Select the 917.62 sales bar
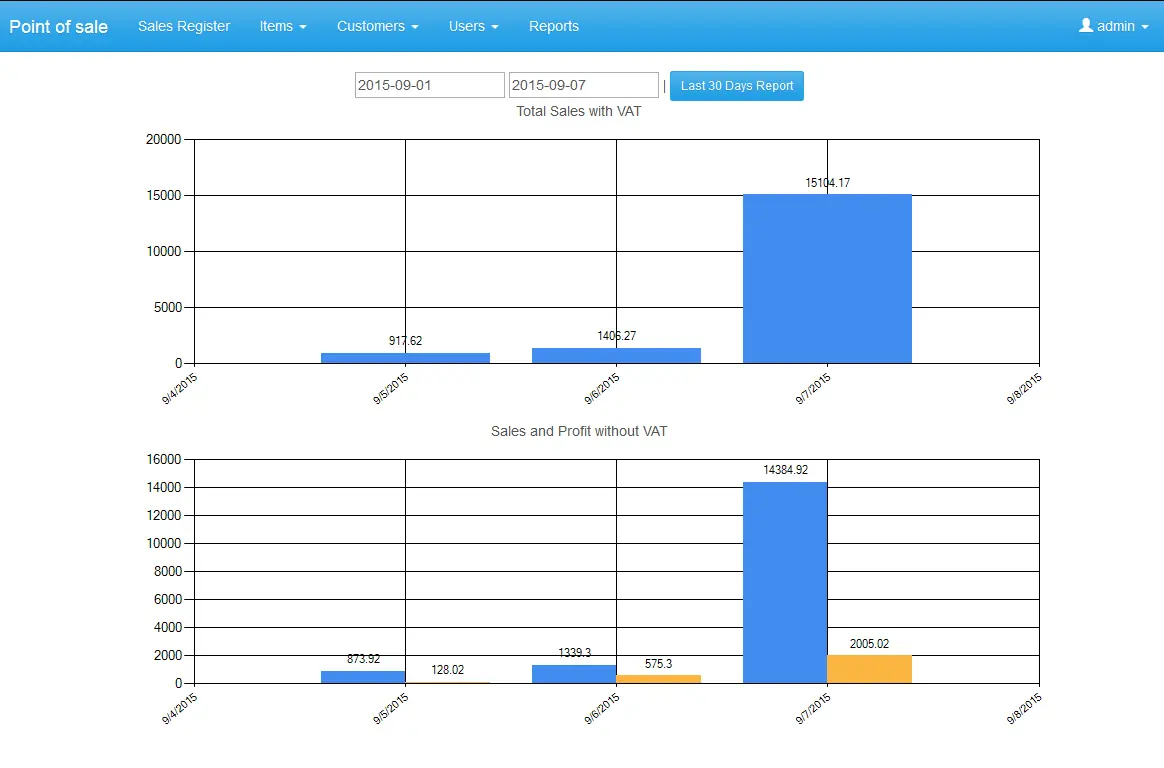Image resolution: width=1164 pixels, height=768 pixels. point(405,358)
